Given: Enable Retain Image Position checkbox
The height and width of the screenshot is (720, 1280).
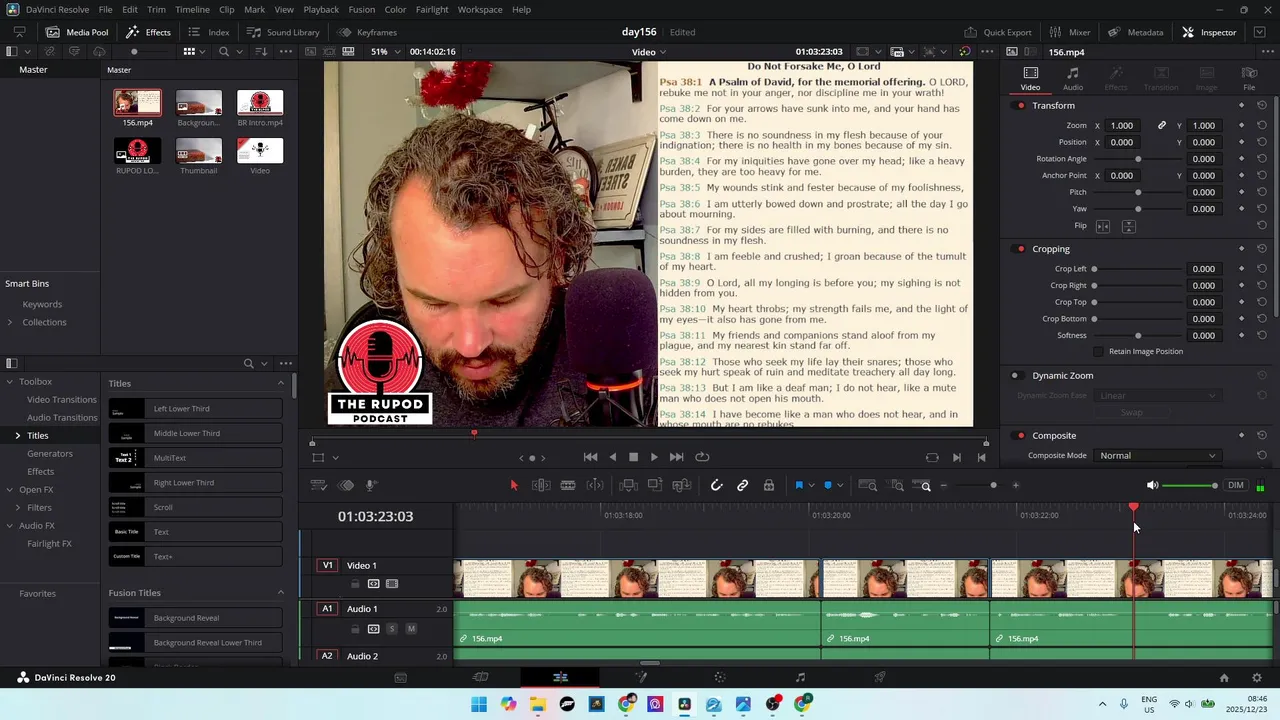Looking at the screenshot, I should click(x=1098, y=351).
